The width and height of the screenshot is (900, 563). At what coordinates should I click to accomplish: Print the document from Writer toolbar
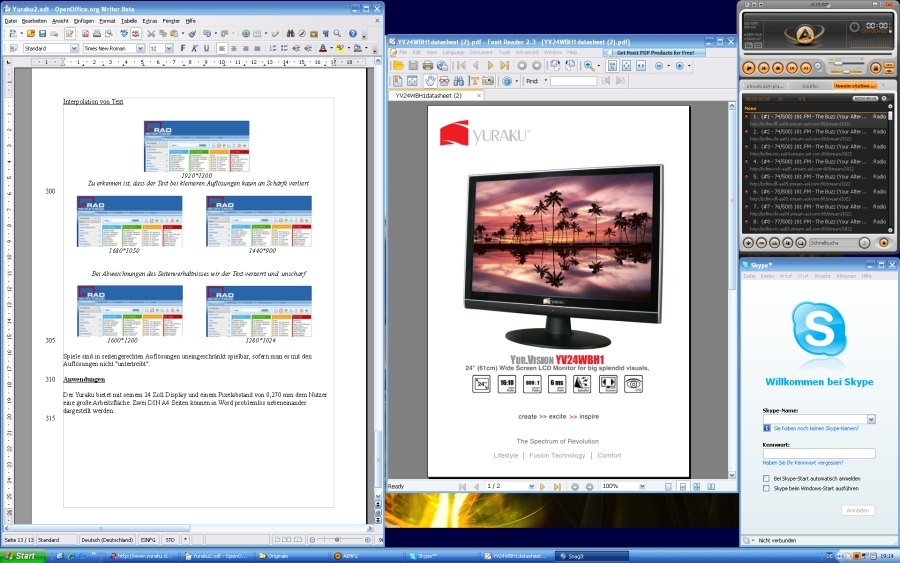tap(97, 34)
